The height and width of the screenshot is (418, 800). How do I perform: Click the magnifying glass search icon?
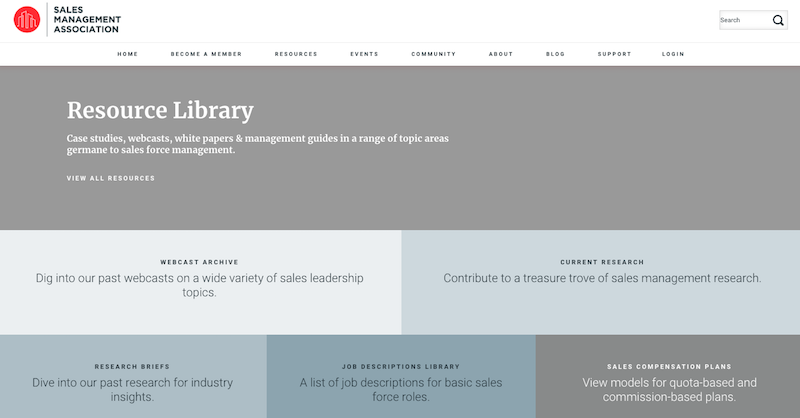(778, 20)
